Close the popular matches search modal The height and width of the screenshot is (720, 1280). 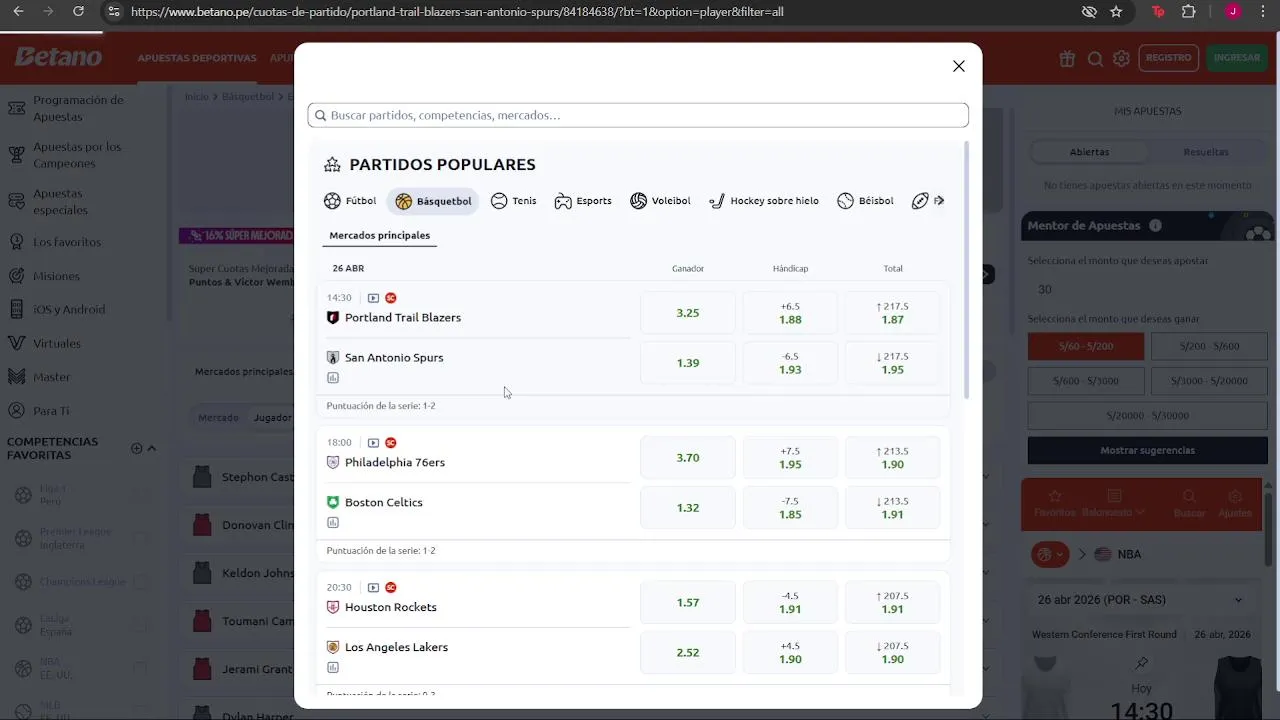coord(958,66)
